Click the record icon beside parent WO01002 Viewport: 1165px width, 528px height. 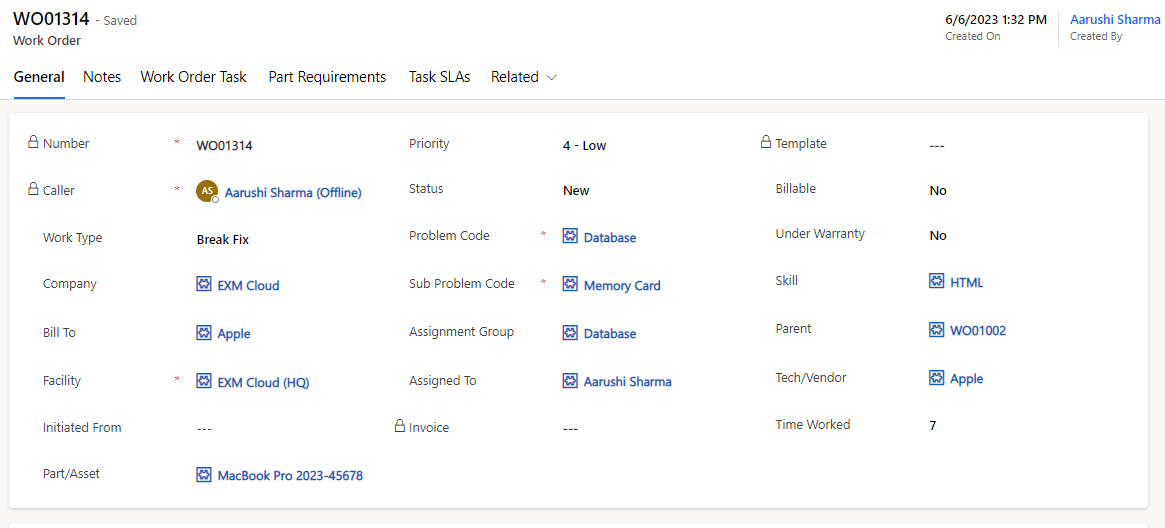pos(937,330)
